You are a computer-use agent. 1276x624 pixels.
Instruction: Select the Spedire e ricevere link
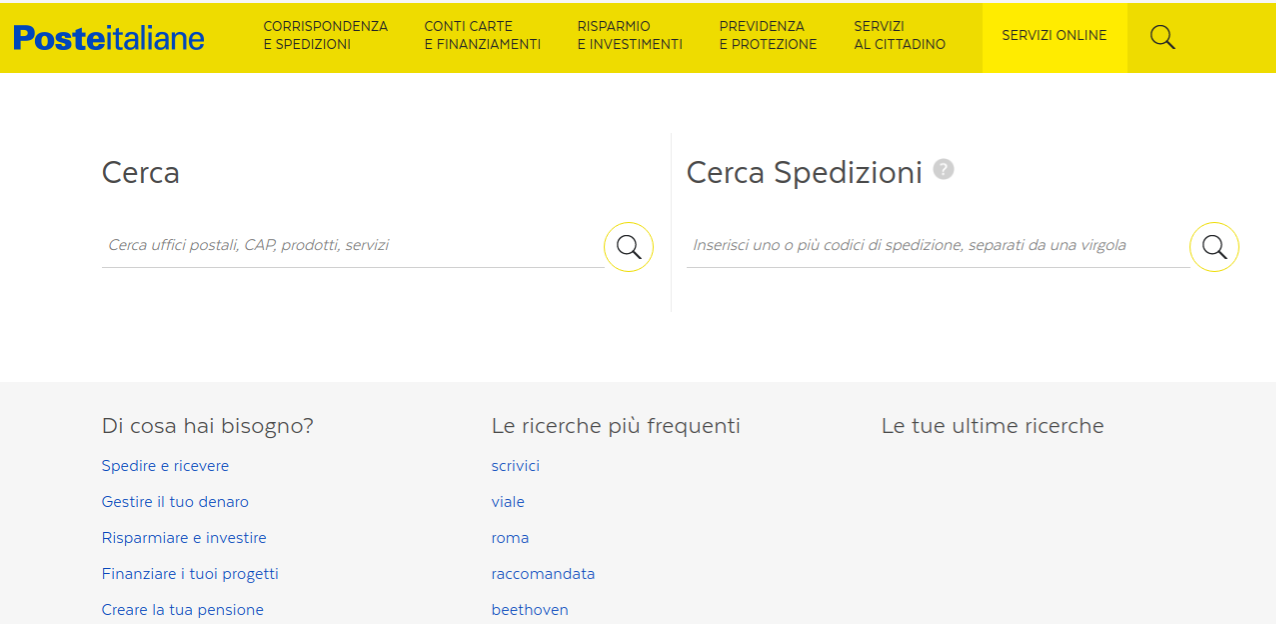(x=165, y=465)
